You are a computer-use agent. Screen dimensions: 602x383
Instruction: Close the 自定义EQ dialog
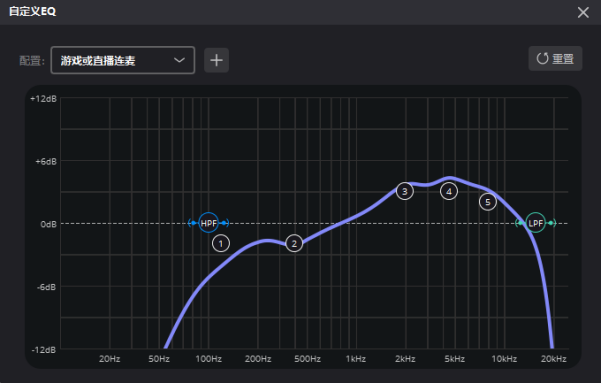click(583, 12)
